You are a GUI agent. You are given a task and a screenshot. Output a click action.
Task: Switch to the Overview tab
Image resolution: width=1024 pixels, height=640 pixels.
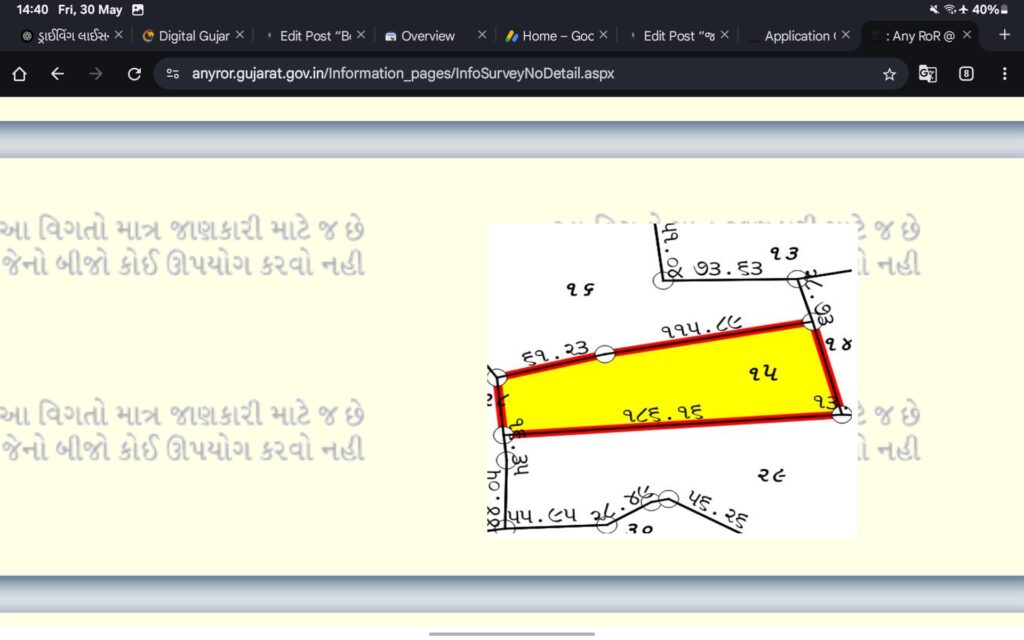(427, 36)
